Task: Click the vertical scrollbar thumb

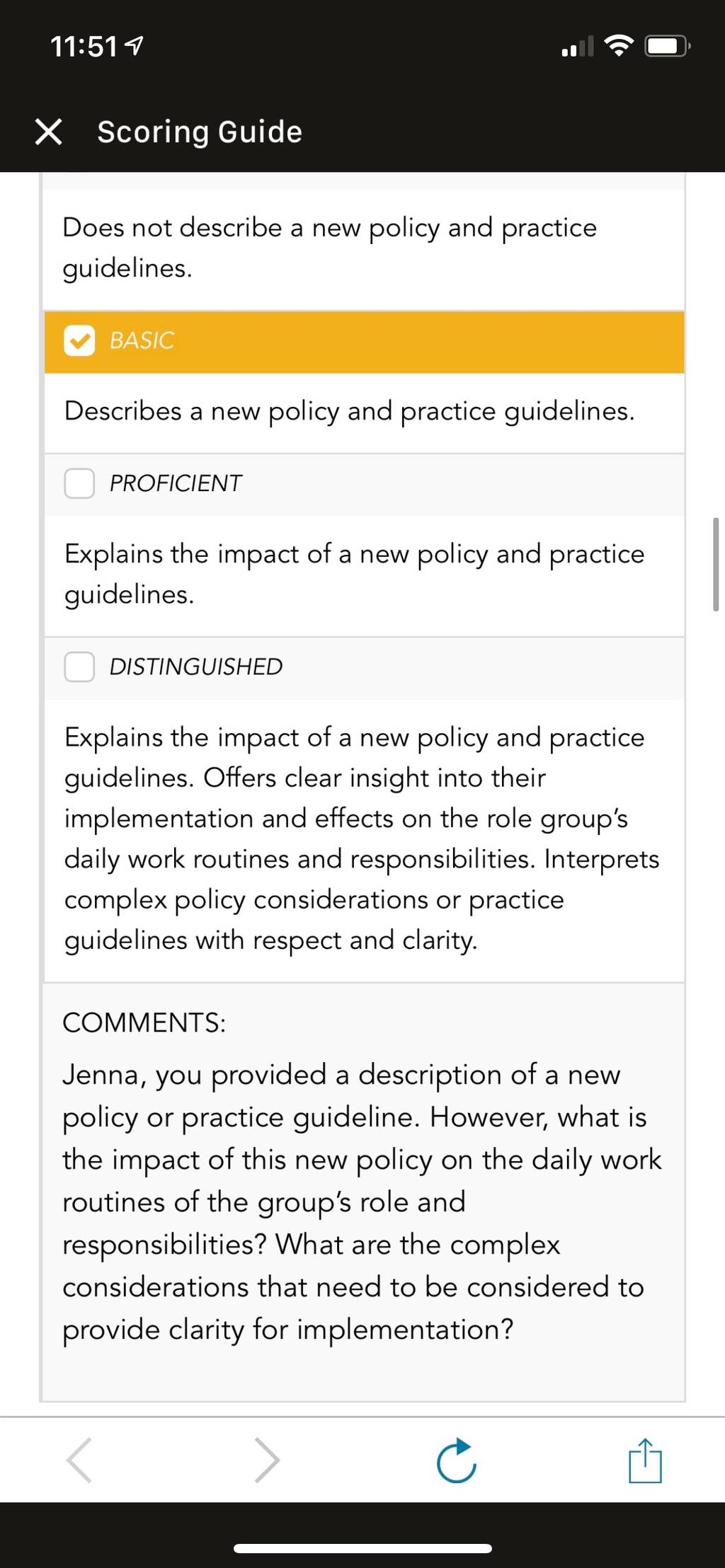Action: 716,564
